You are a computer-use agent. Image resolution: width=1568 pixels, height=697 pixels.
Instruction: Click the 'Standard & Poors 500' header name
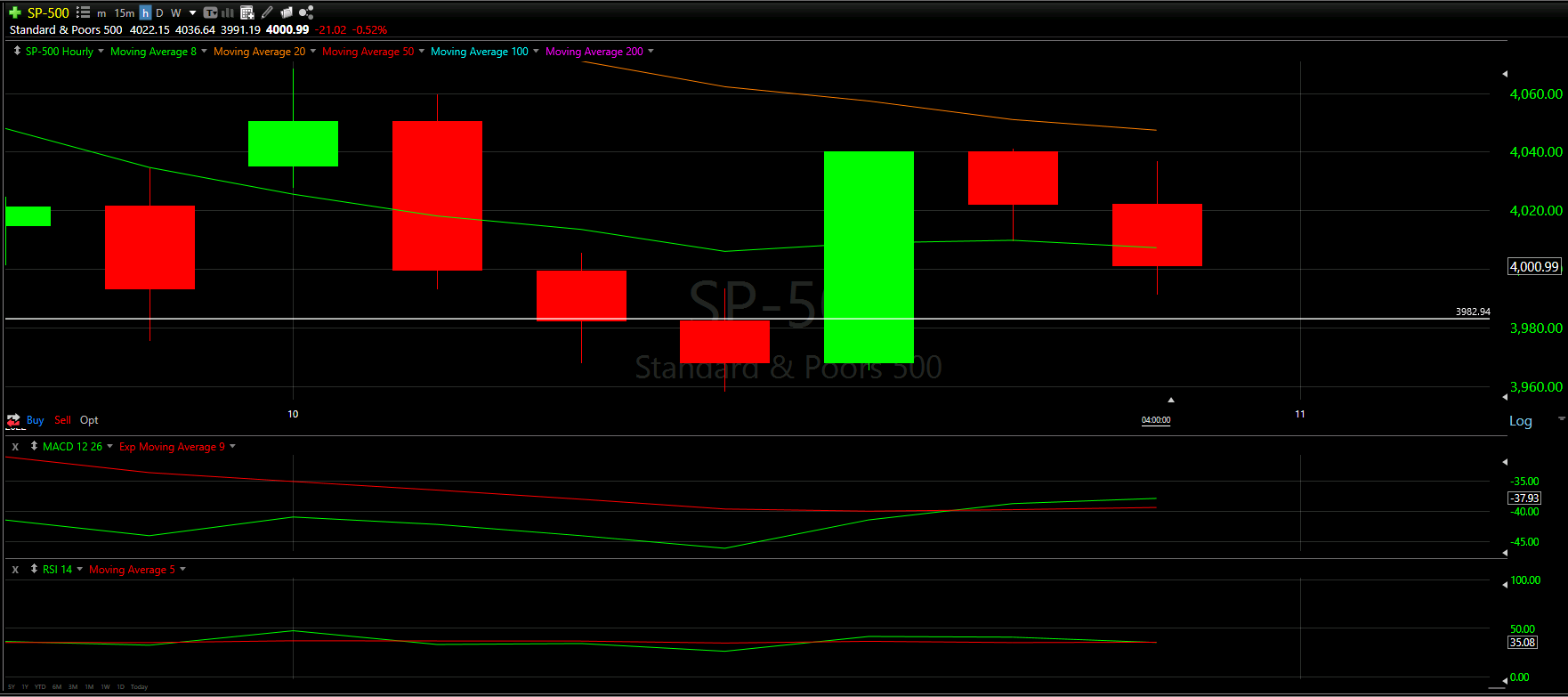click(66, 29)
